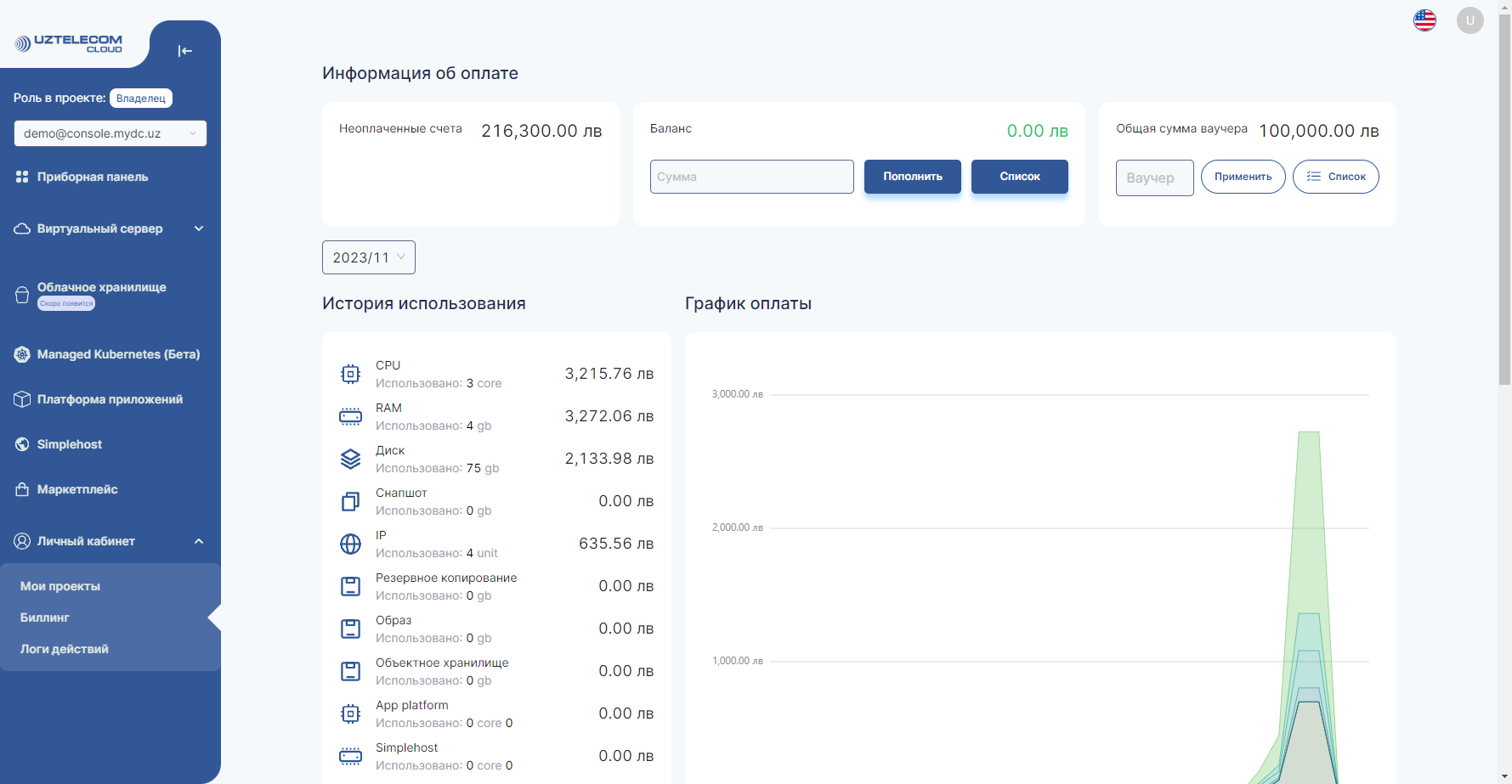Image resolution: width=1512 pixels, height=784 pixels.
Task: Click the Пополнить button
Action: [912, 177]
